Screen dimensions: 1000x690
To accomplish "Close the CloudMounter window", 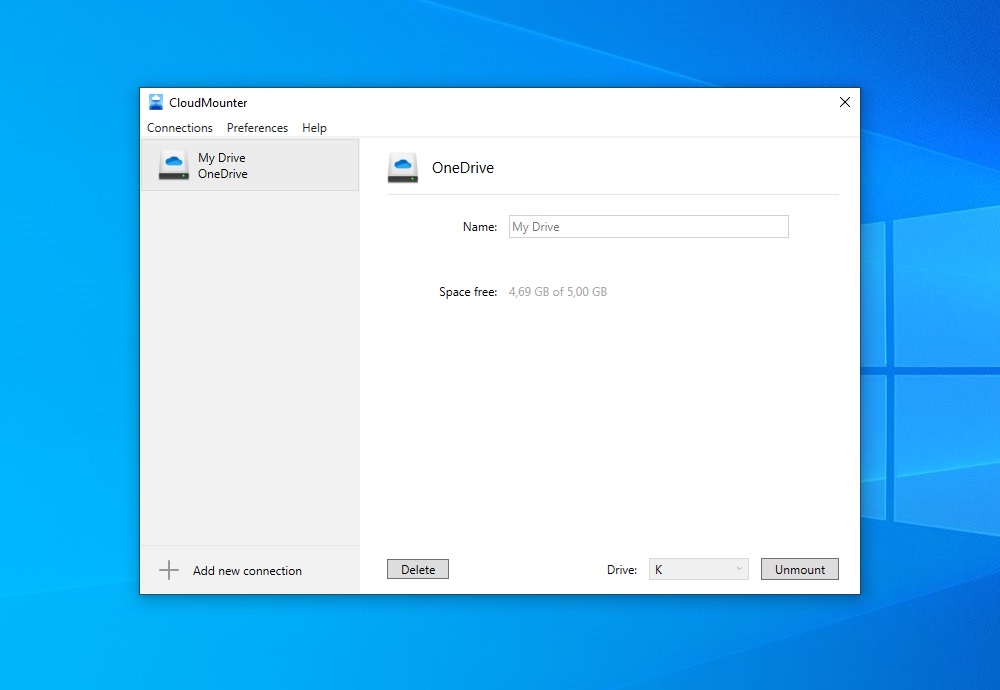I will 844,102.
